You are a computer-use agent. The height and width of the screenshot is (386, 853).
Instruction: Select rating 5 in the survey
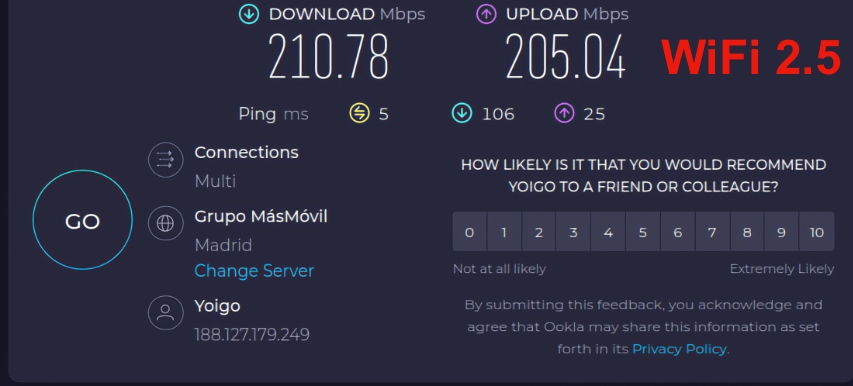(642, 232)
